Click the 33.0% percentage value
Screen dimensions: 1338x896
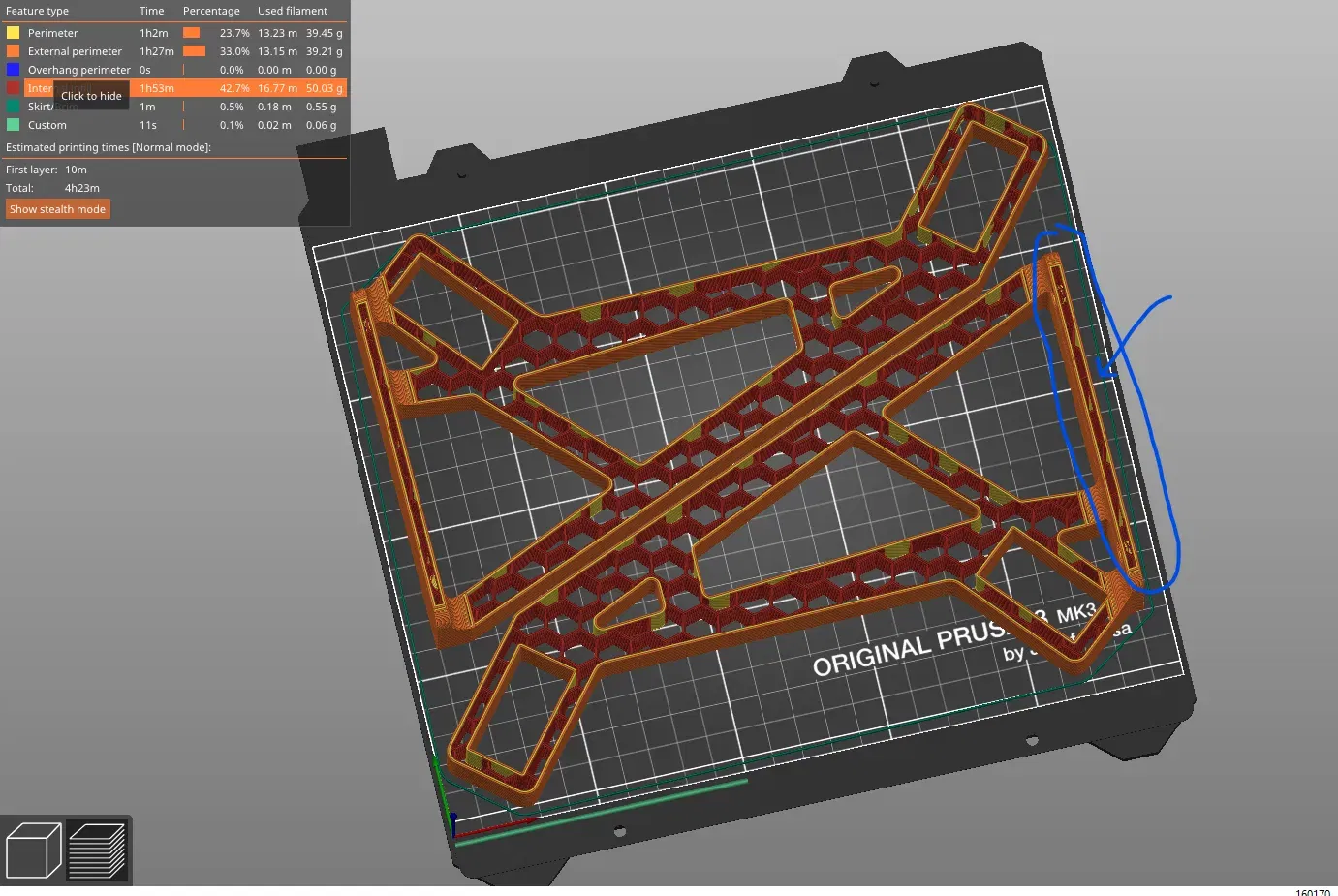pos(234,51)
